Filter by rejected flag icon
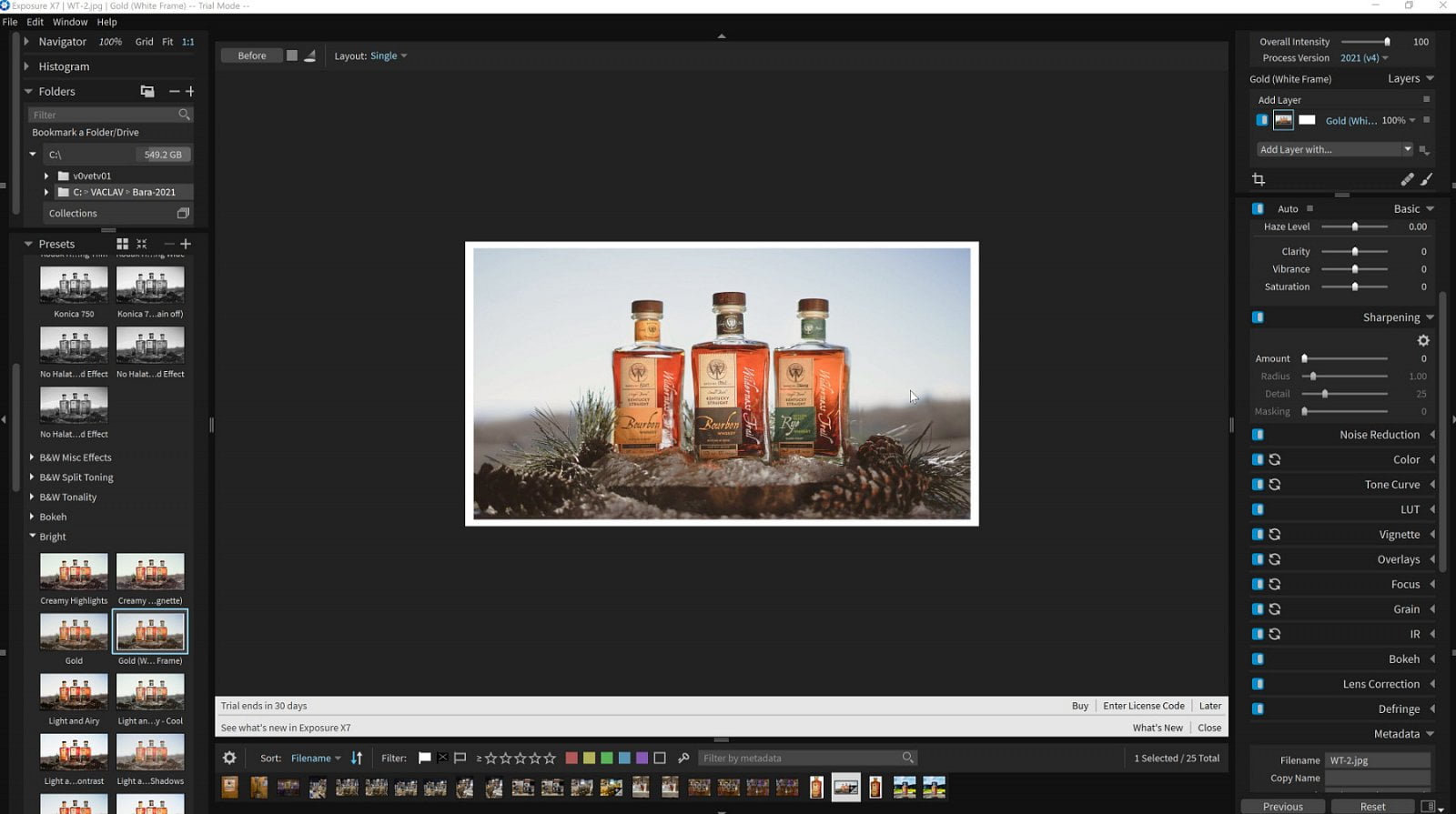1456x814 pixels. click(x=442, y=758)
